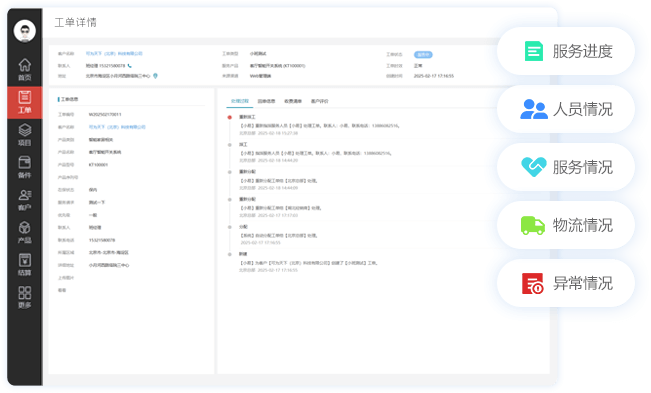The width and height of the screenshot is (651, 393).
Task: Open customer name link in header row
Action: point(114,54)
